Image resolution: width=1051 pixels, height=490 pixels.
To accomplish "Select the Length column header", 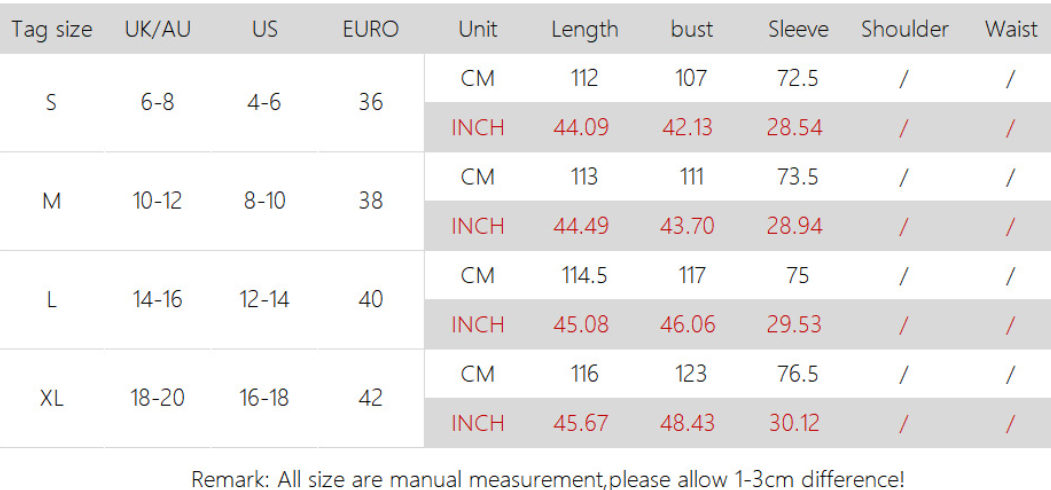I will (584, 29).
